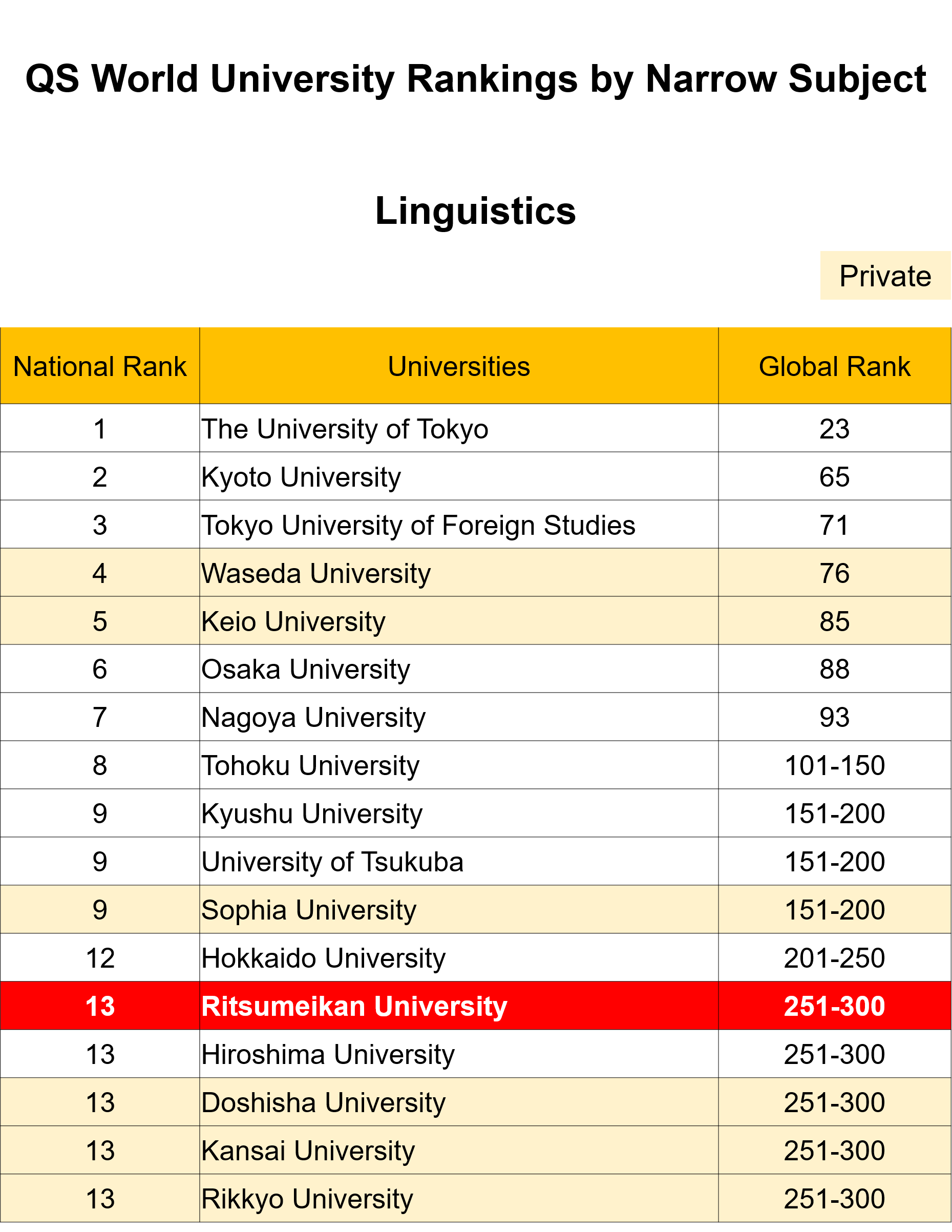Click the 'Keio University' cell
This screenshot has height=1232, width=952.
pyautogui.click(x=293, y=622)
